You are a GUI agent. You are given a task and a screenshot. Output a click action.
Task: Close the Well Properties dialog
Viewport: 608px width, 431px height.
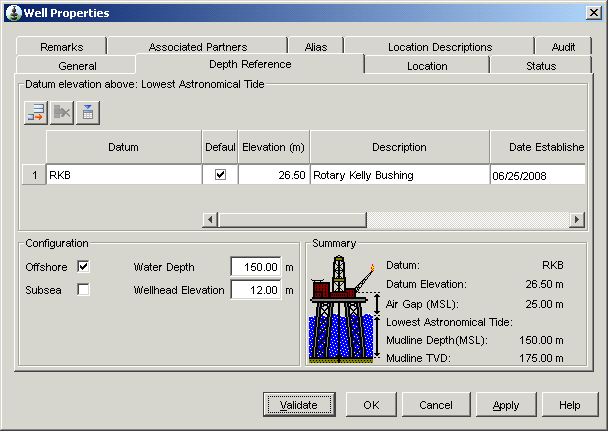point(594,13)
